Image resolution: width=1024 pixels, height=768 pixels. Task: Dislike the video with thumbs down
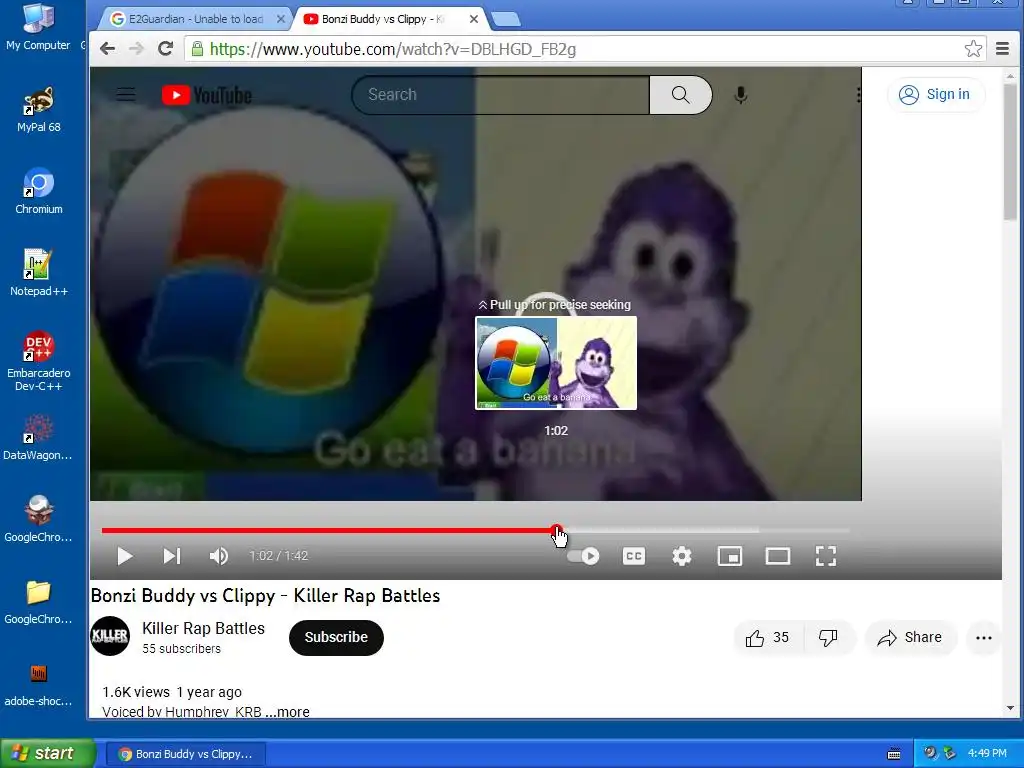click(828, 638)
